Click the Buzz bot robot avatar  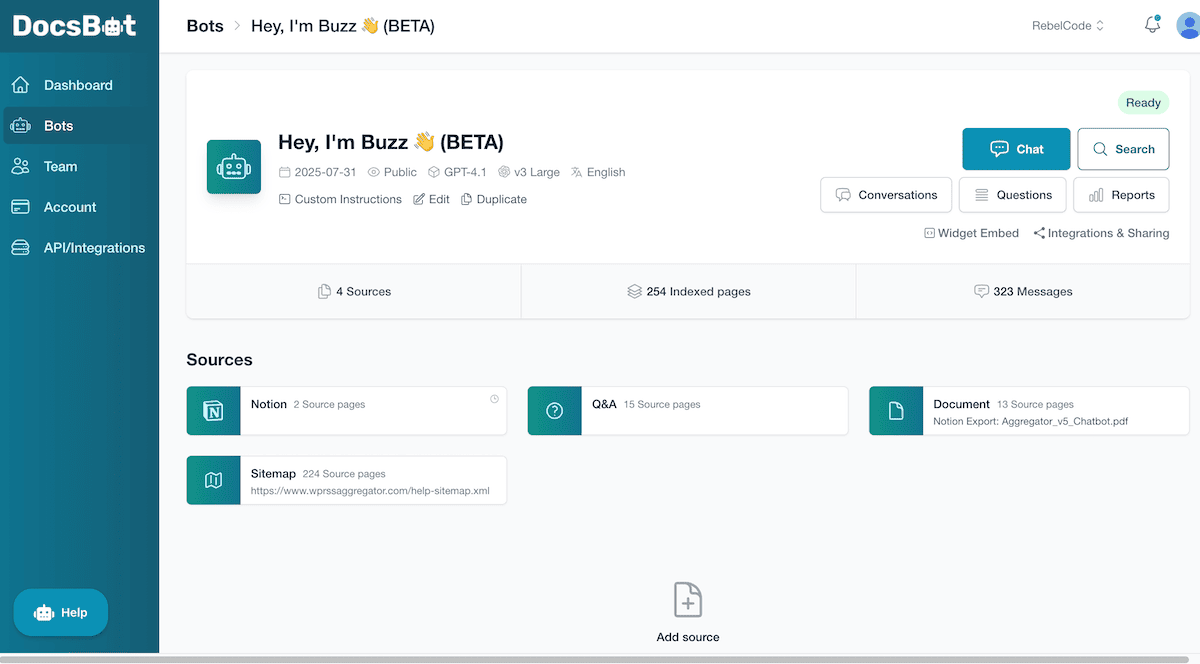point(234,167)
